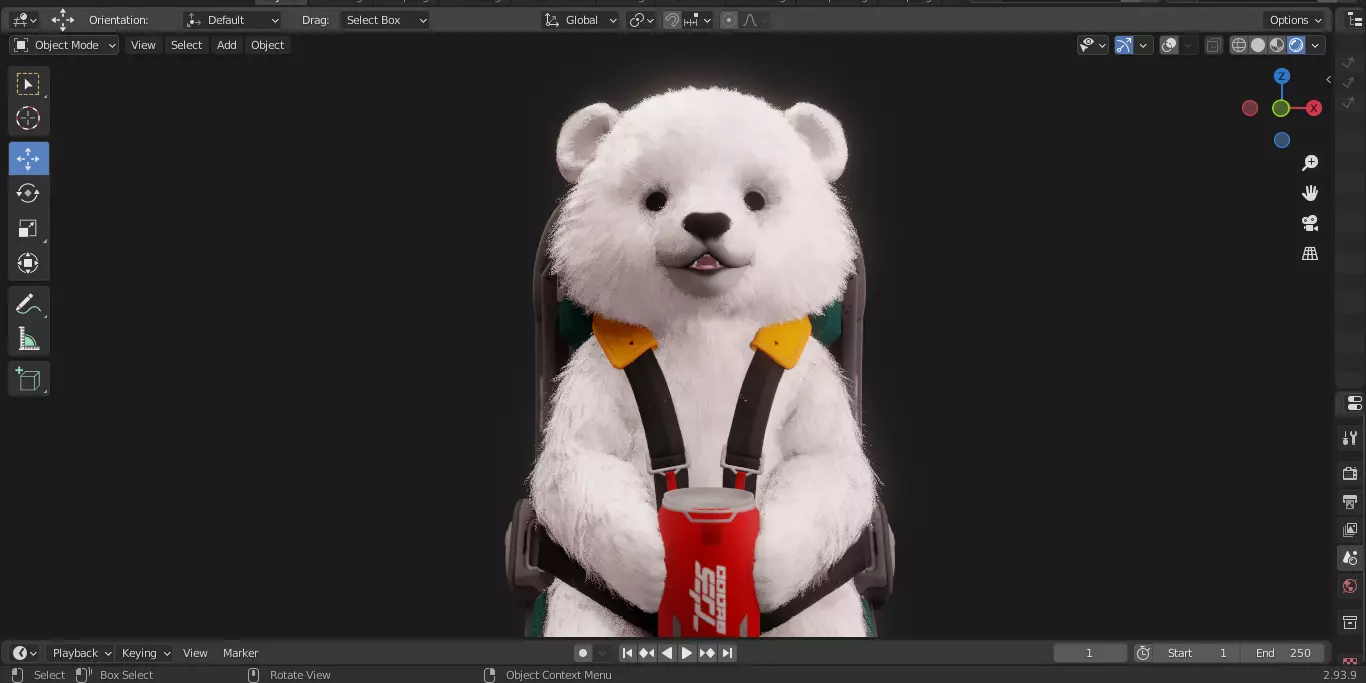The width and height of the screenshot is (1366, 683).
Task: Switch to material preview shading
Action: 1277,45
